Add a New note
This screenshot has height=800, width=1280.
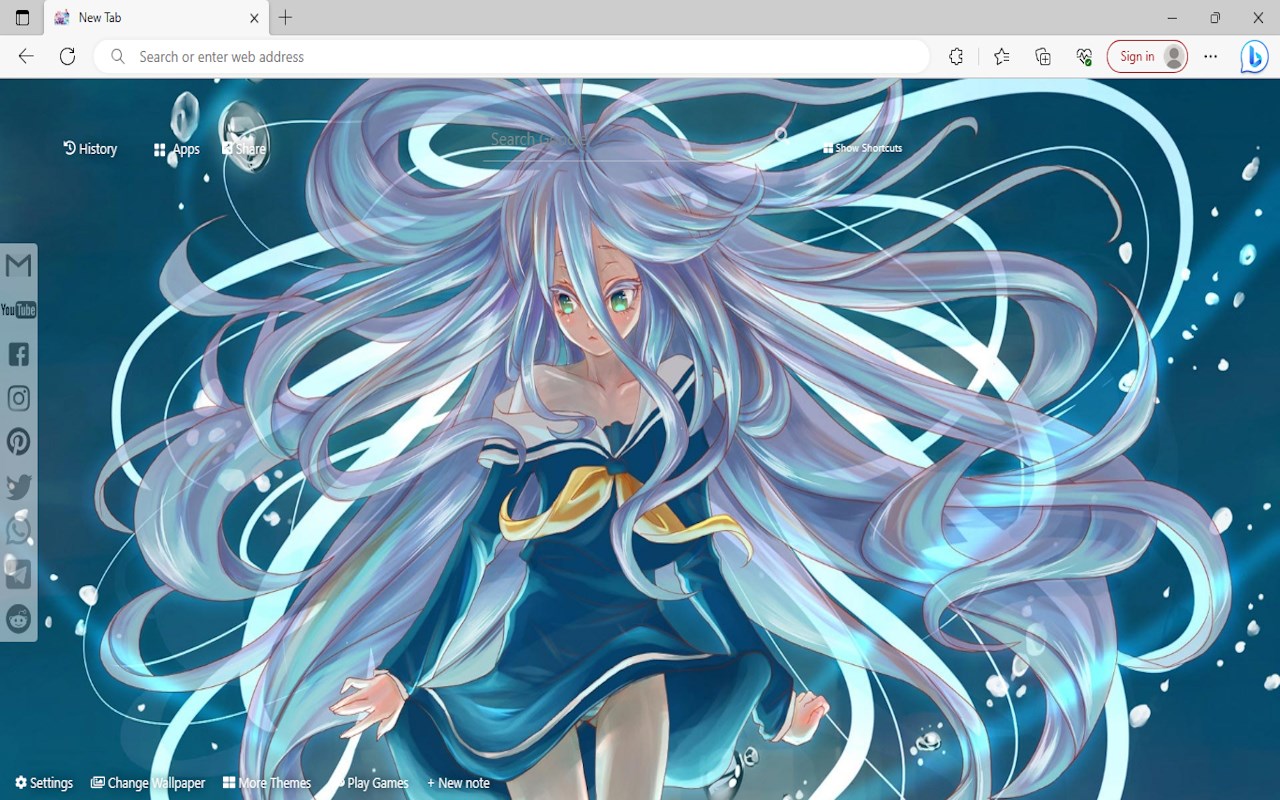pyautogui.click(x=458, y=783)
